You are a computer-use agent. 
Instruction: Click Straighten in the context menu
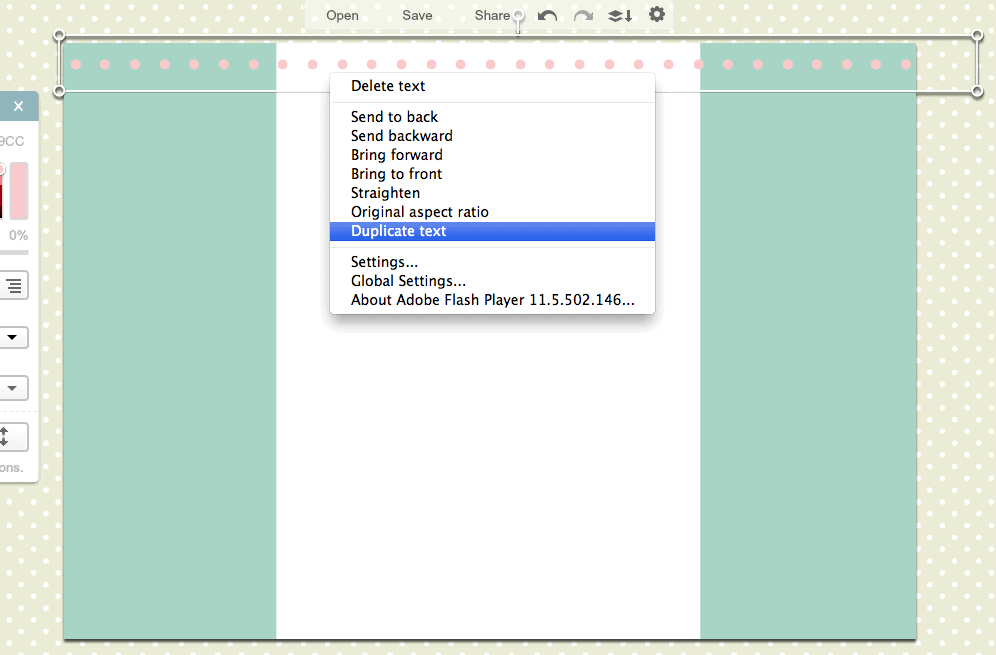[x=385, y=193]
